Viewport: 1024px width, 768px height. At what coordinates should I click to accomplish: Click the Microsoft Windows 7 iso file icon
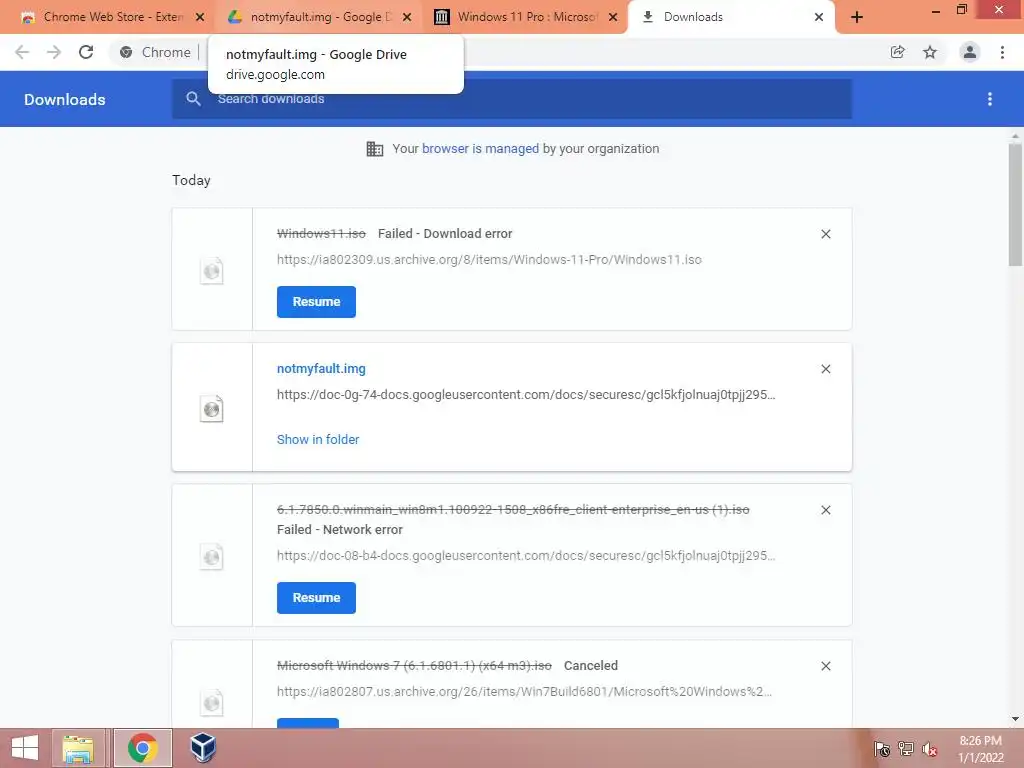coord(212,703)
